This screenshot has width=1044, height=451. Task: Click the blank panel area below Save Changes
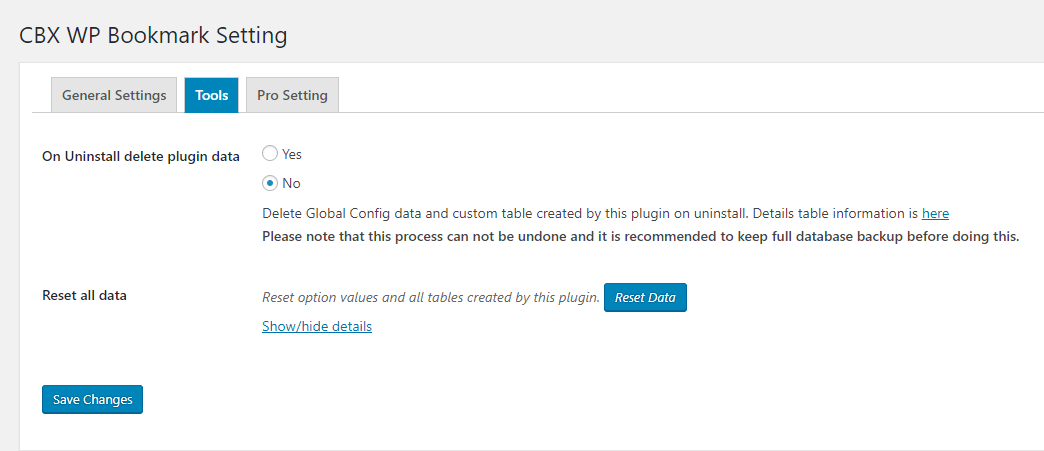point(500,430)
